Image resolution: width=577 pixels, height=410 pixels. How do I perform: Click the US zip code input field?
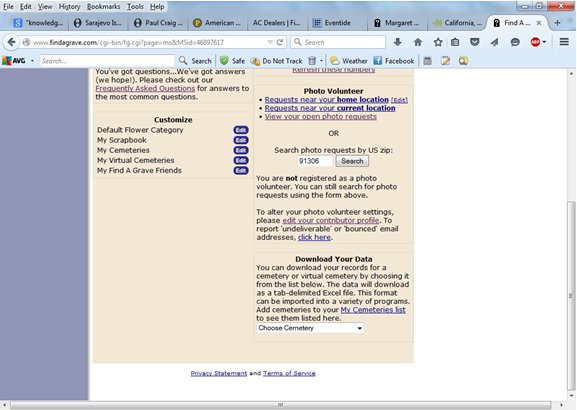(x=315, y=161)
